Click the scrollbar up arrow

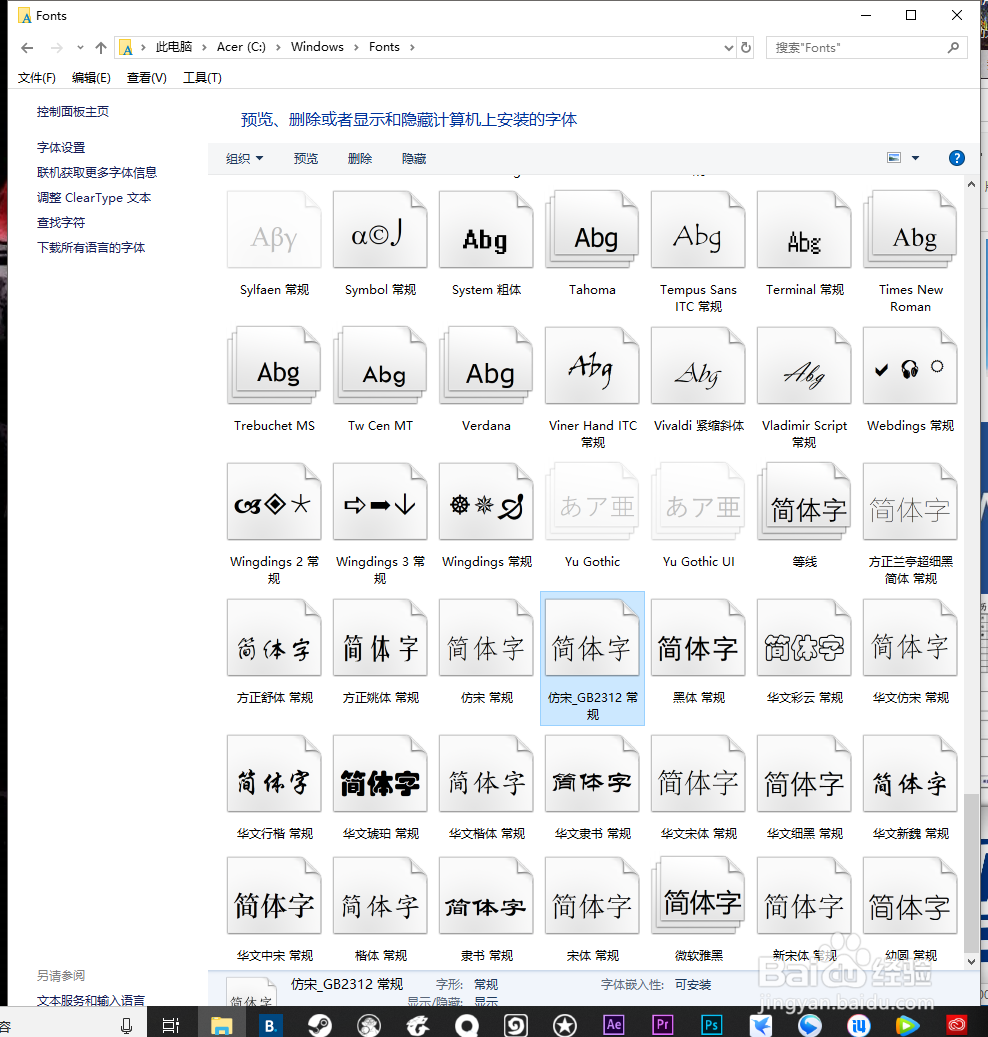pyautogui.click(x=971, y=185)
